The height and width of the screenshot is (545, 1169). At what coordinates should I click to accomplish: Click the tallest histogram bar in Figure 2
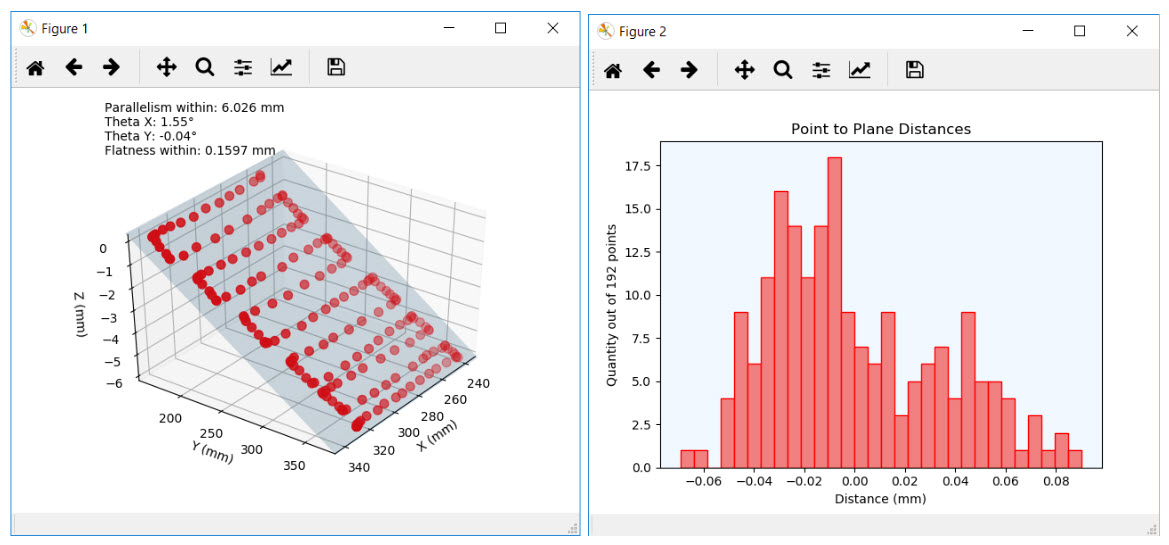(834, 312)
